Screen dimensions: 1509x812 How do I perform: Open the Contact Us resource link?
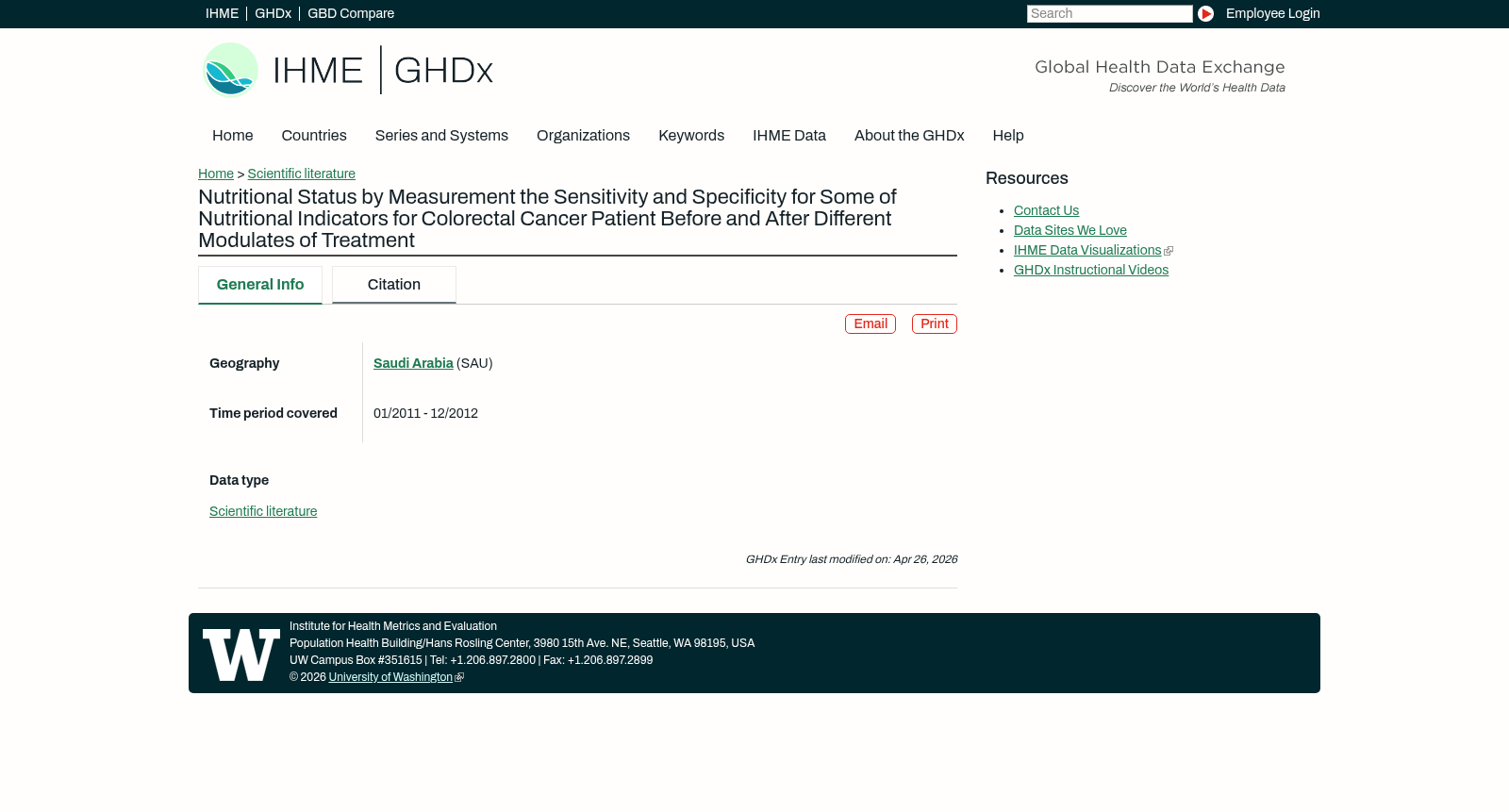point(1046,211)
